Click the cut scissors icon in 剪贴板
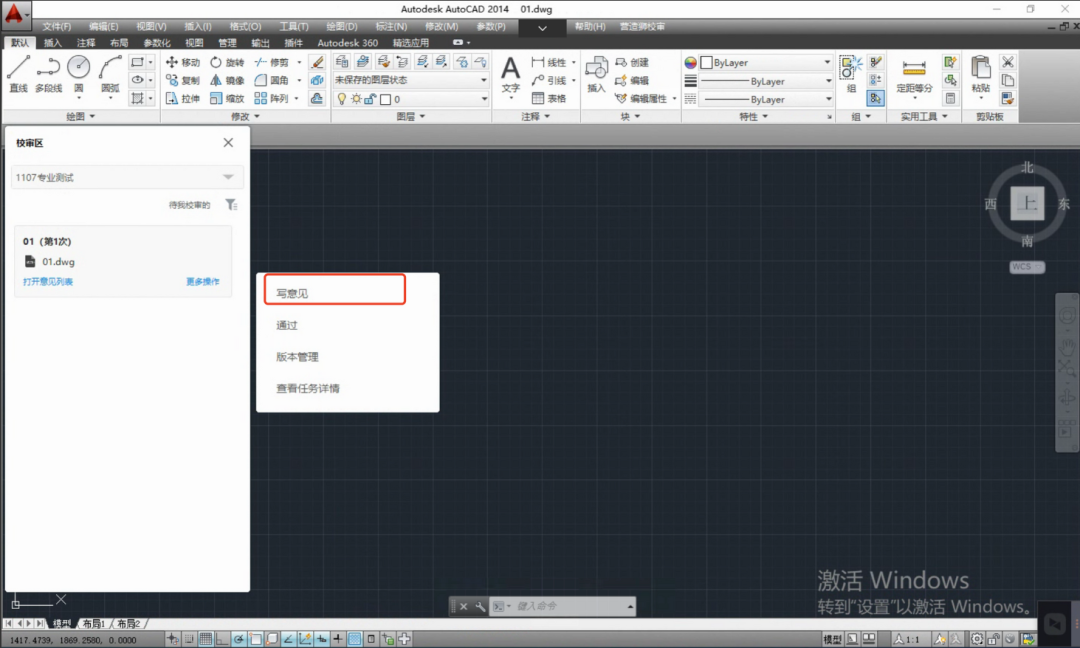Viewport: 1080px width, 648px height. click(1008, 62)
